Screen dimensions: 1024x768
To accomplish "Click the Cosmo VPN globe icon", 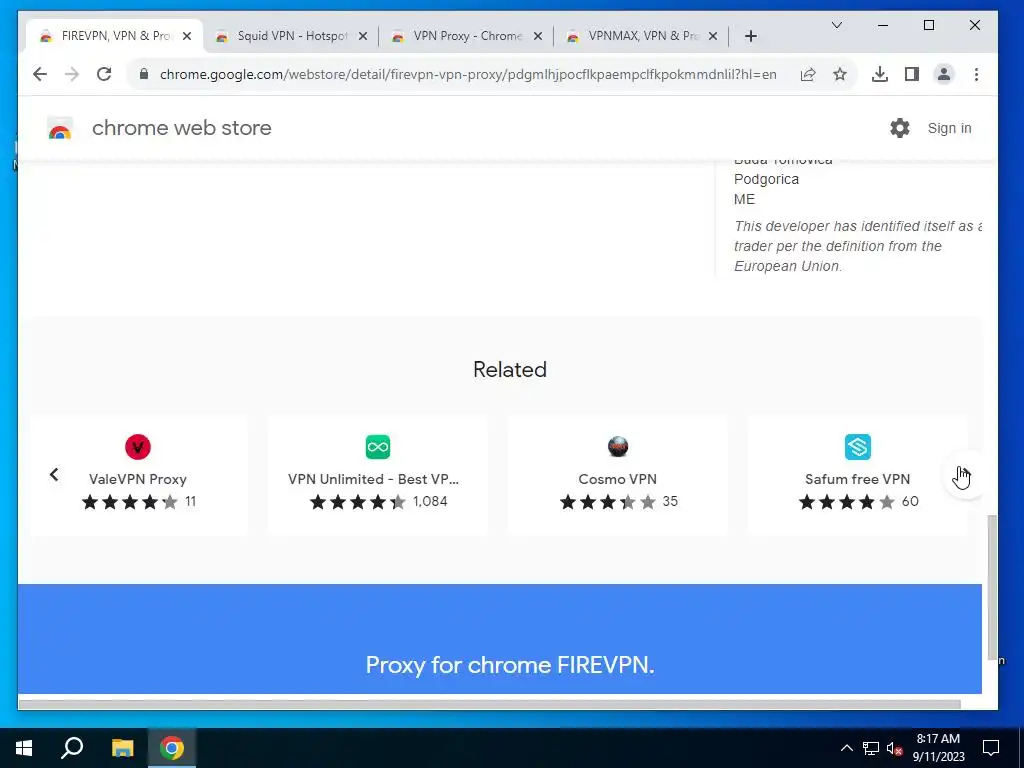I will point(617,447).
